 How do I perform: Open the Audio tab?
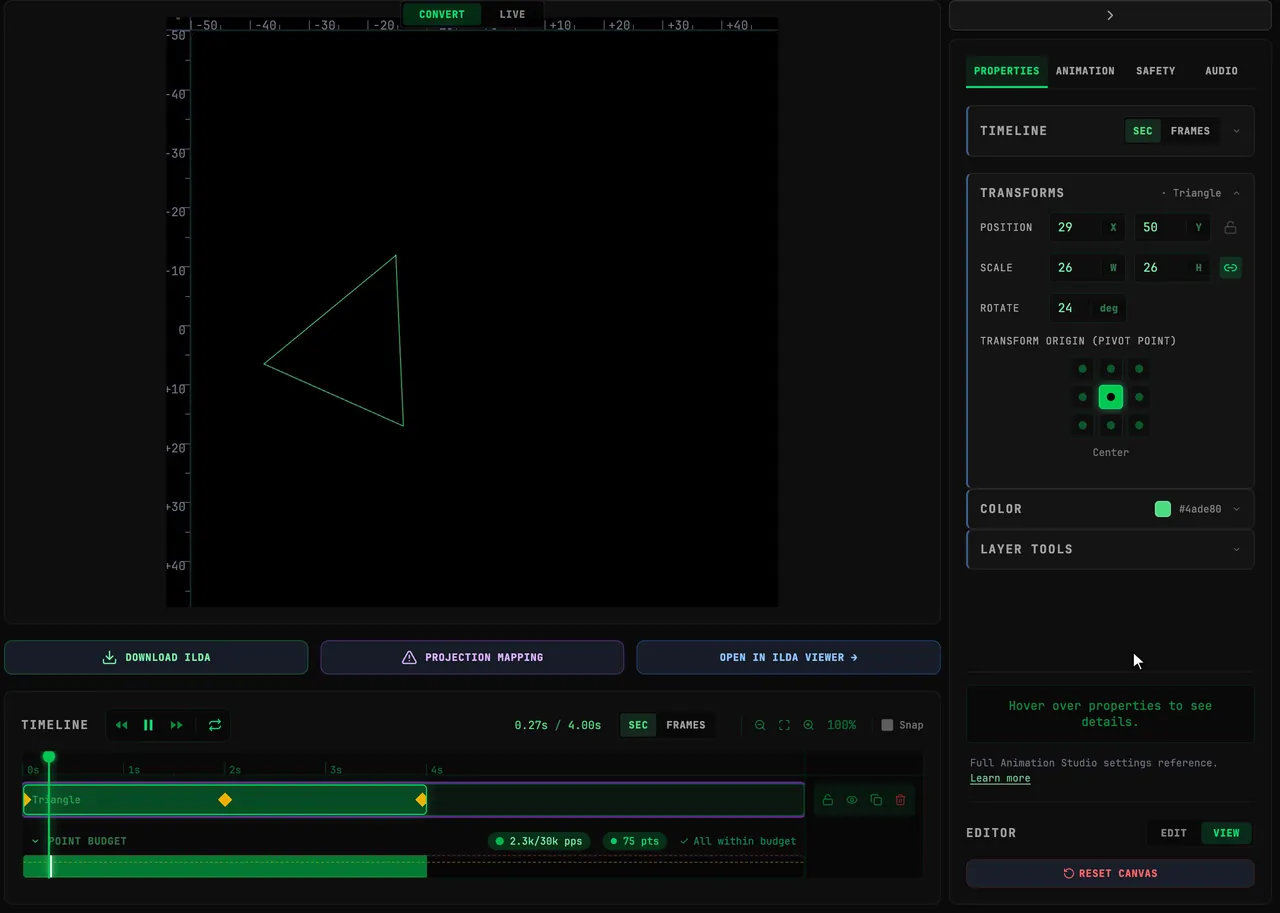tap(1221, 71)
